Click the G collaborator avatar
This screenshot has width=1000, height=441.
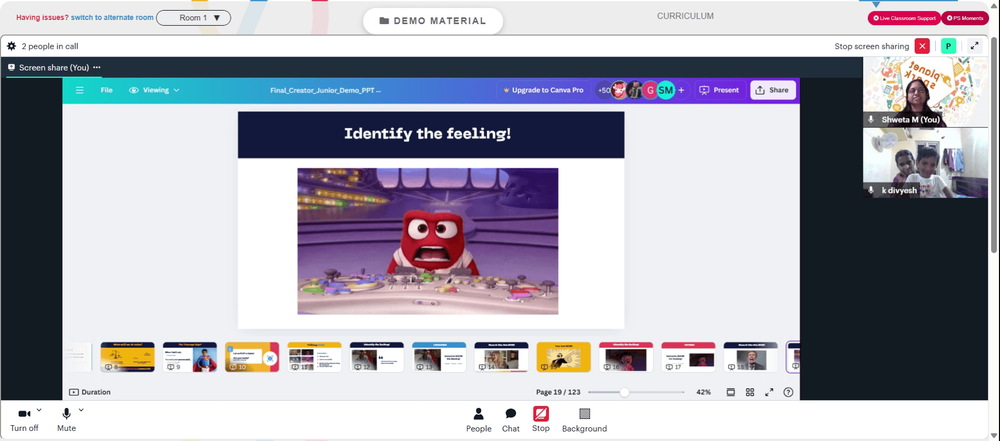coord(650,90)
